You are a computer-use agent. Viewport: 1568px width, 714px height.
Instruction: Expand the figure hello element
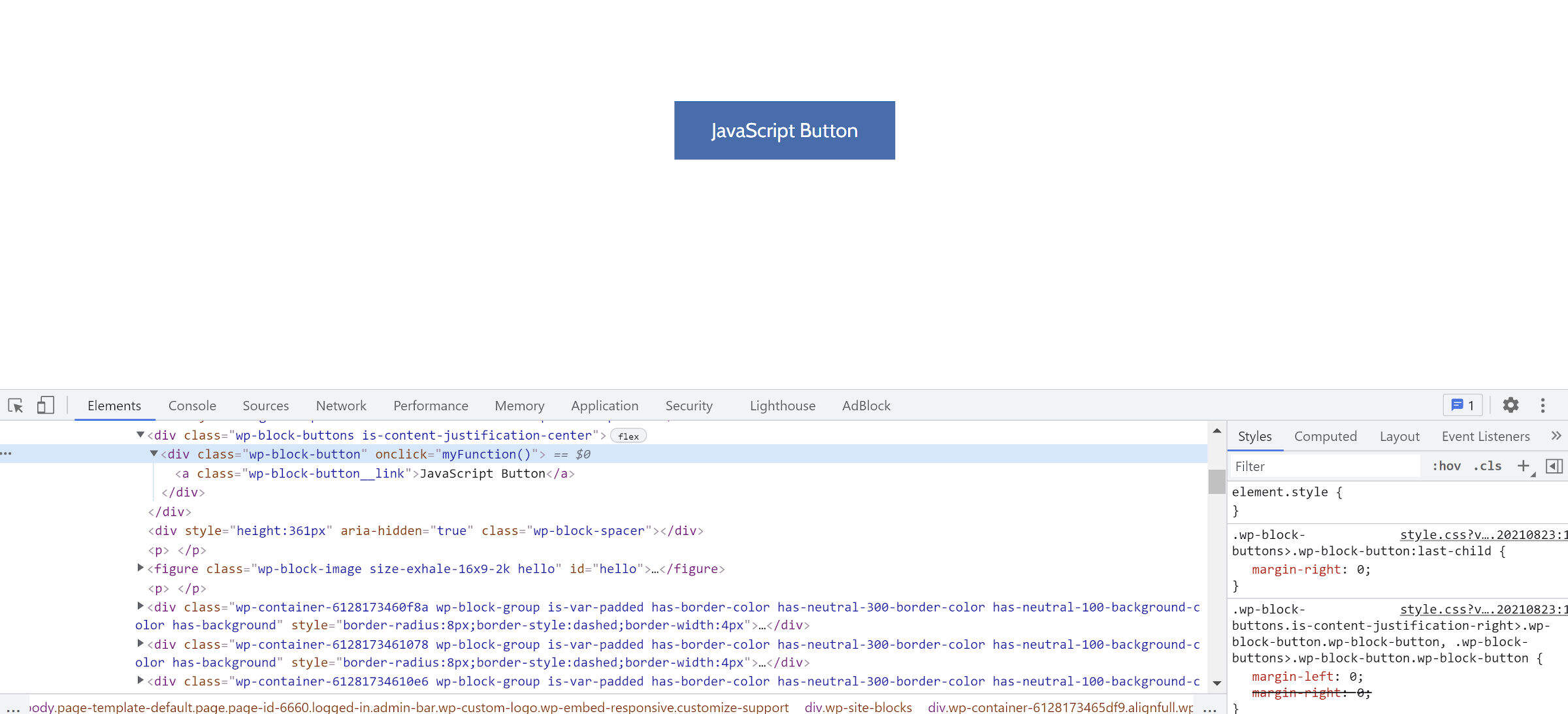pyautogui.click(x=140, y=568)
